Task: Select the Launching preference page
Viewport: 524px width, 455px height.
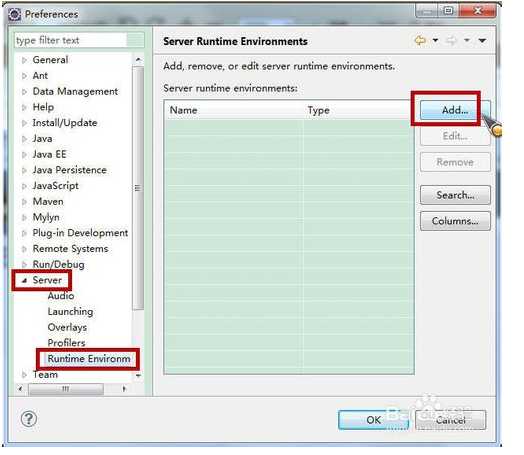Action: tap(70, 311)
